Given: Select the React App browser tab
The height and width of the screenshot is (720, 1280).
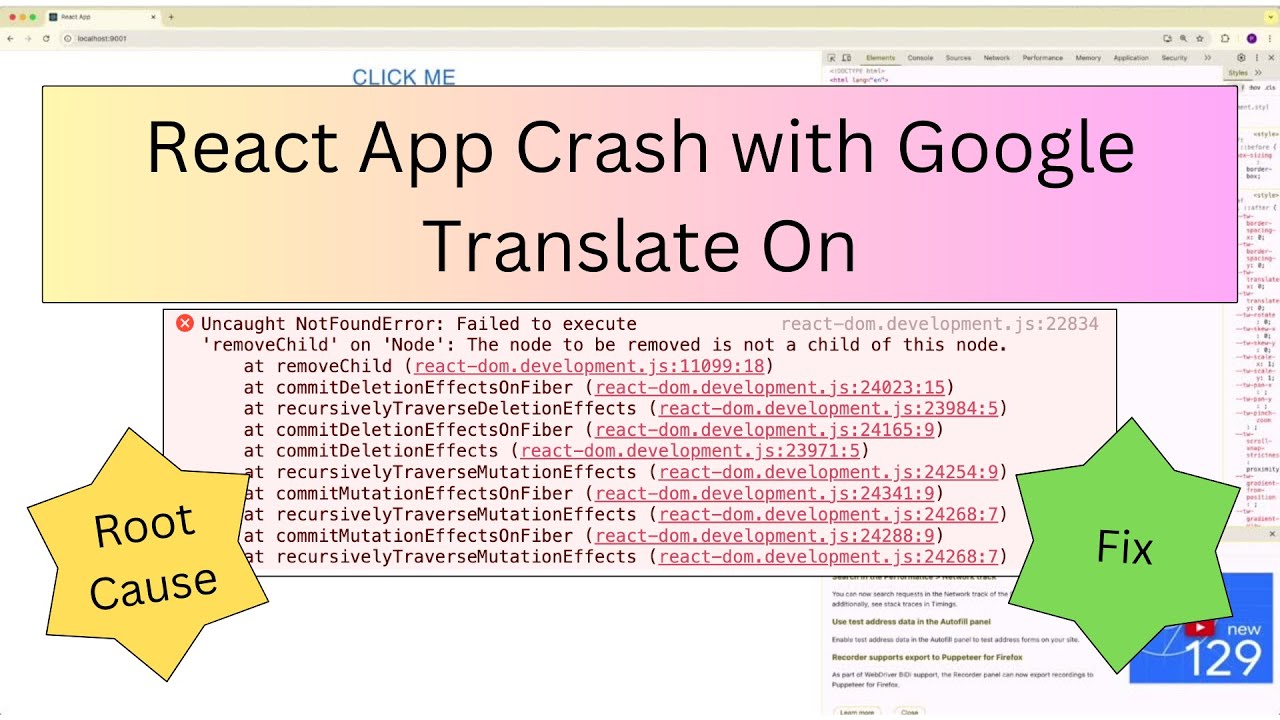Looking at the screenshot, I should point(103,17).
